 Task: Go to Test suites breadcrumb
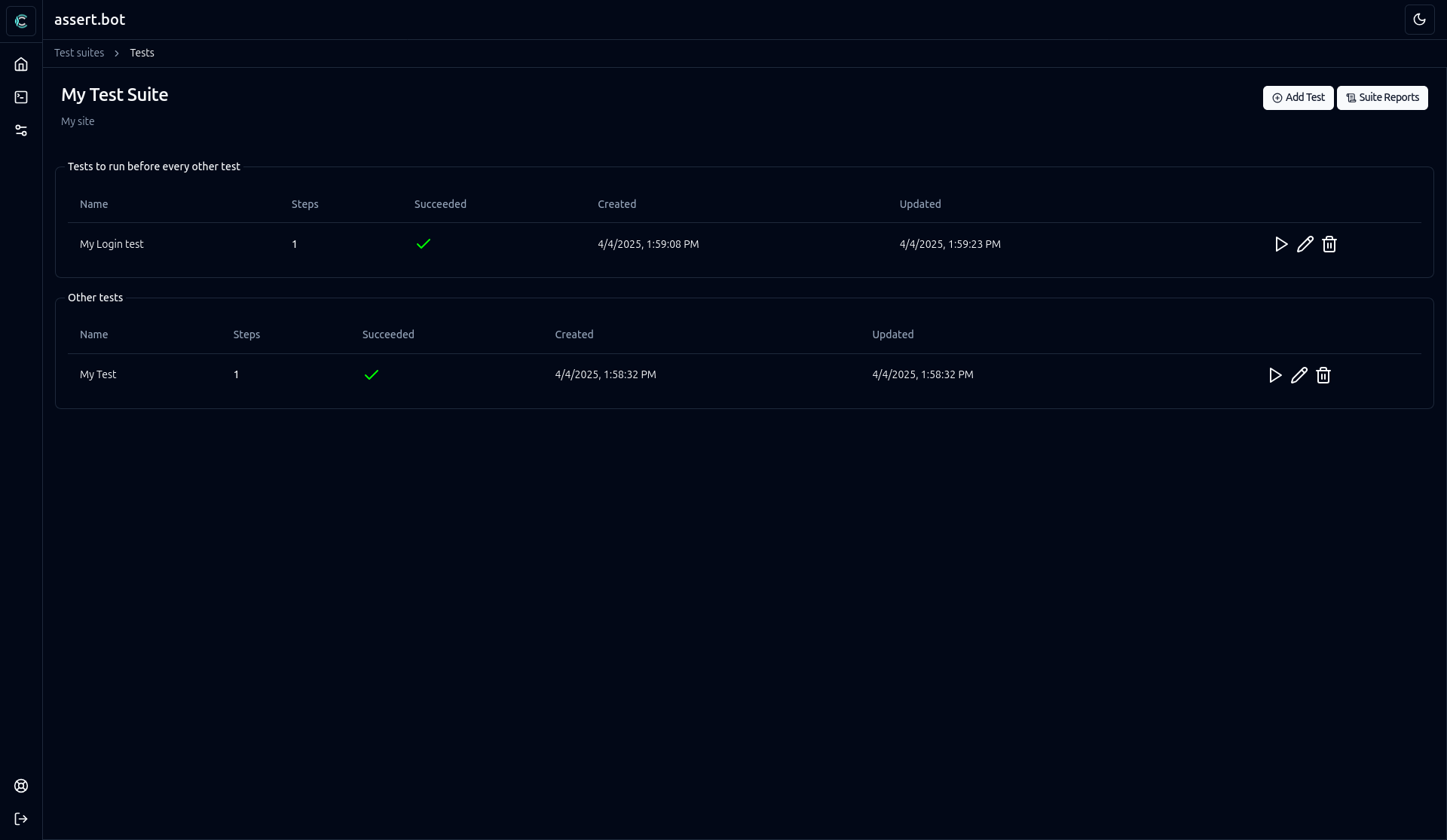tap(79, 53)
